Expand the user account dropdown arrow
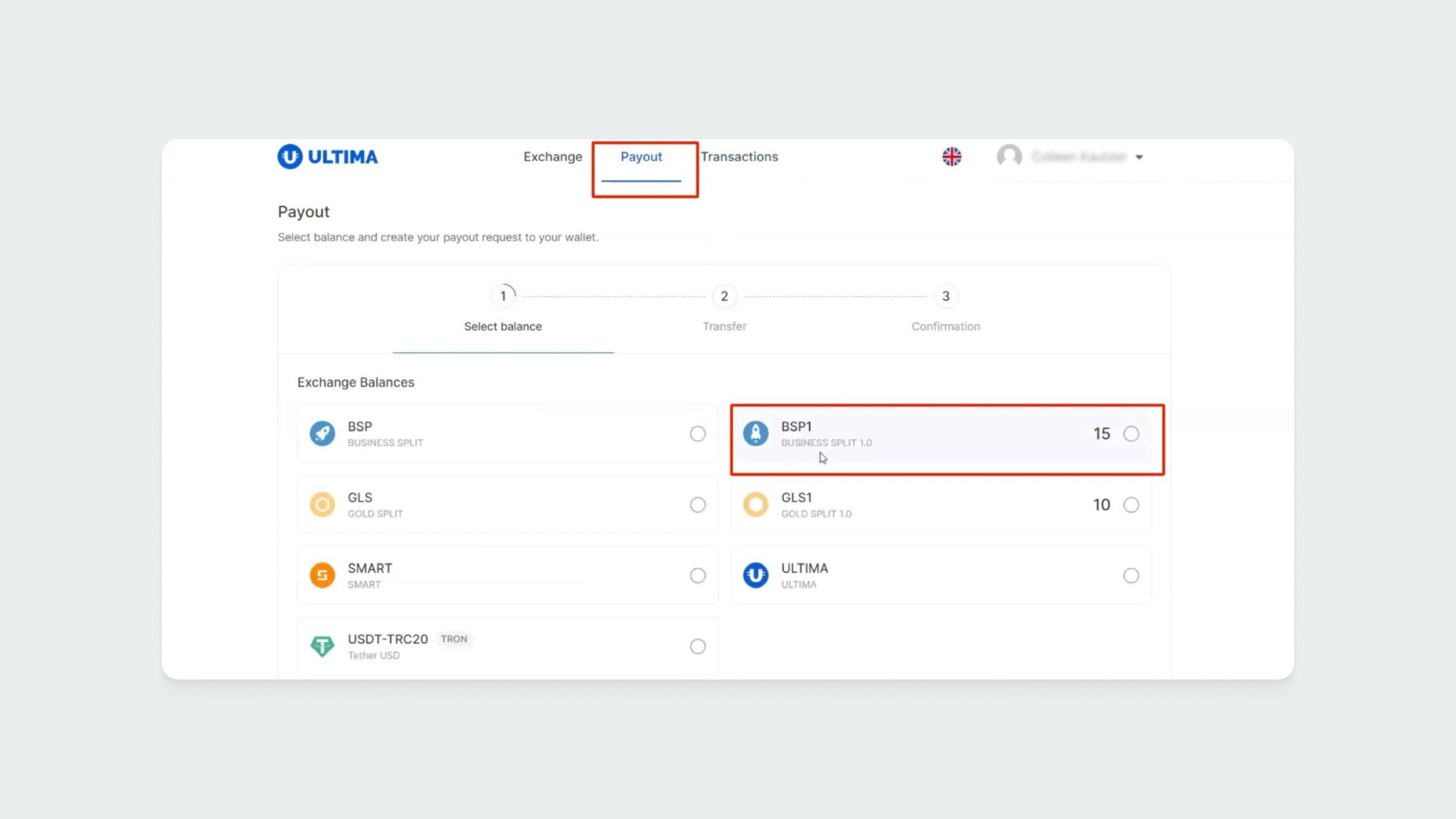1456x819 pixels. (1139, 157)
